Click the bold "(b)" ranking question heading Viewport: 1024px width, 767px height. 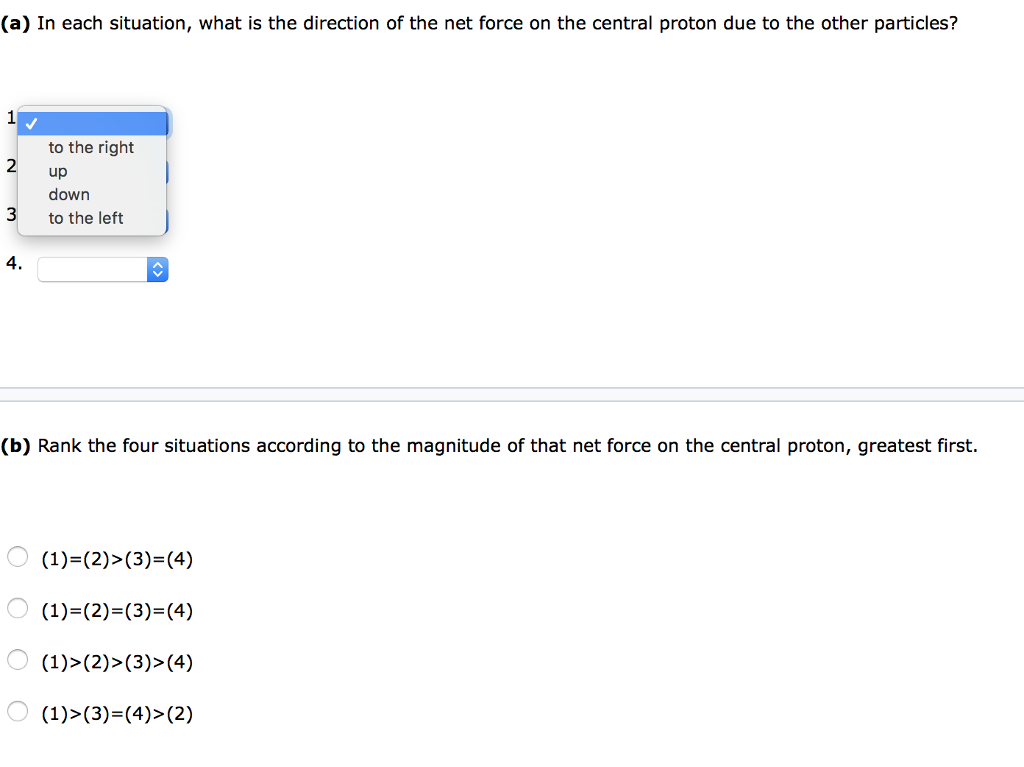pyautogui.click(x=16, y=445)
